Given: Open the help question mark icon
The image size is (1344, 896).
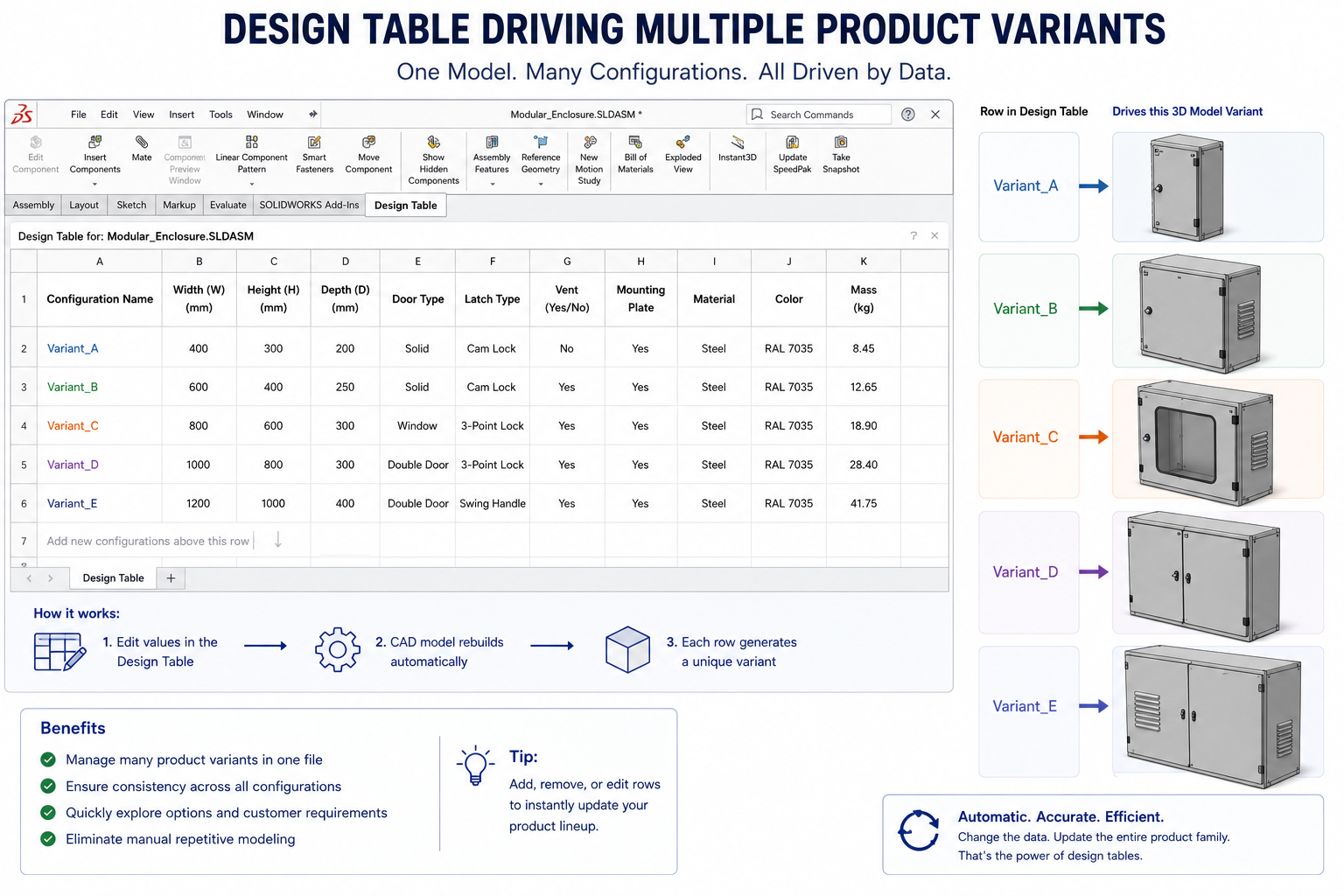Looking at the screenshot, I should point(908,115).
